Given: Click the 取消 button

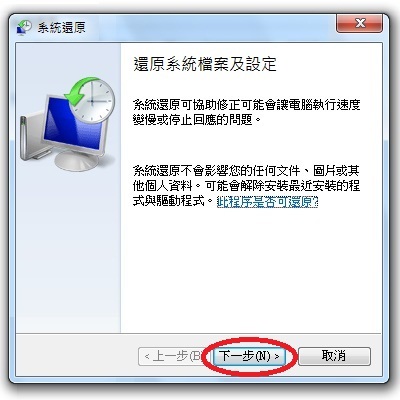Looking at the screenshot, I should (x=334, y=356).
